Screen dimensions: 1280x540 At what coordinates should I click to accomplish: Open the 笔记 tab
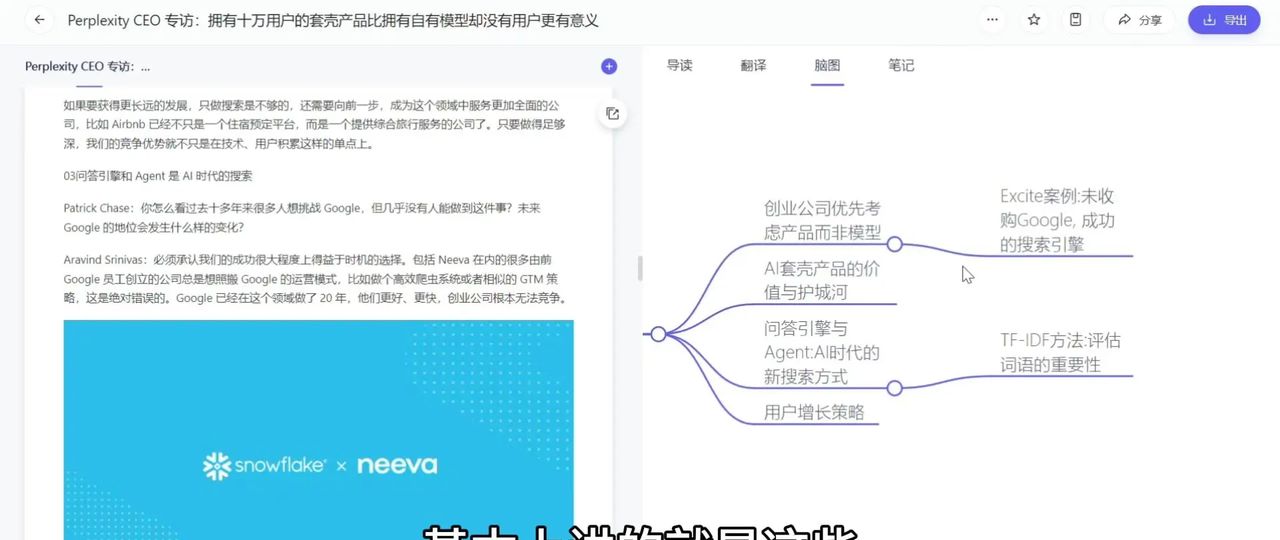tap(901, 66)
